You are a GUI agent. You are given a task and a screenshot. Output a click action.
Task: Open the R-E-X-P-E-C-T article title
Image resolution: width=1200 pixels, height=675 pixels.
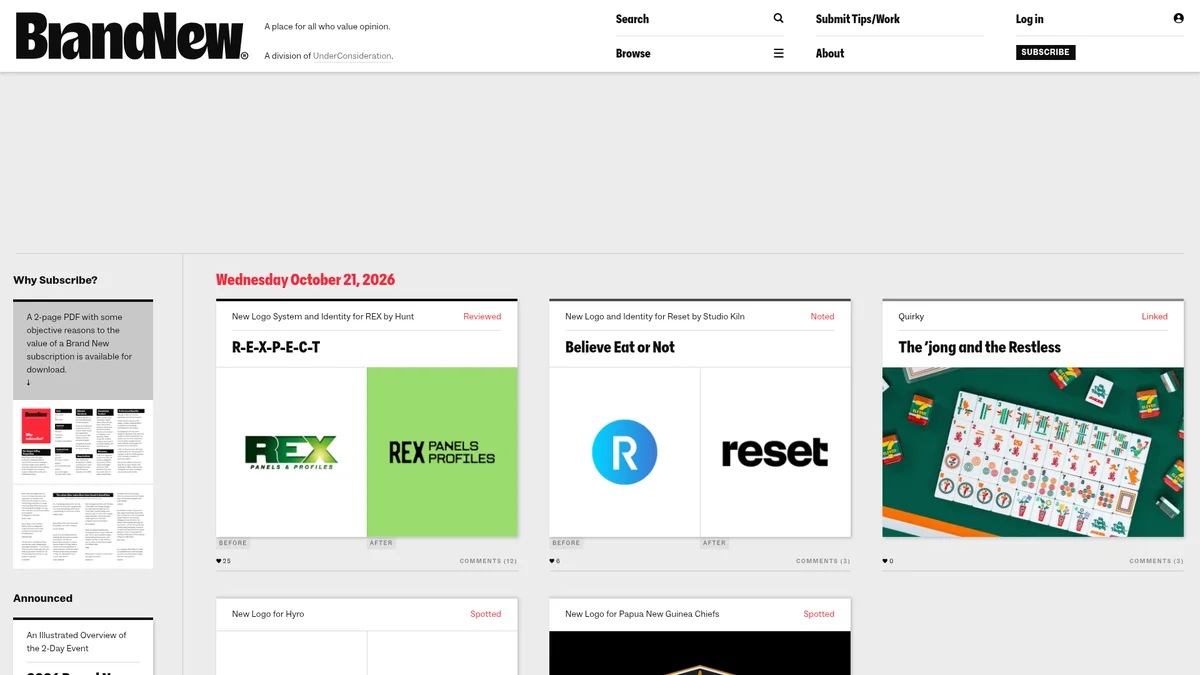[276, 347]
